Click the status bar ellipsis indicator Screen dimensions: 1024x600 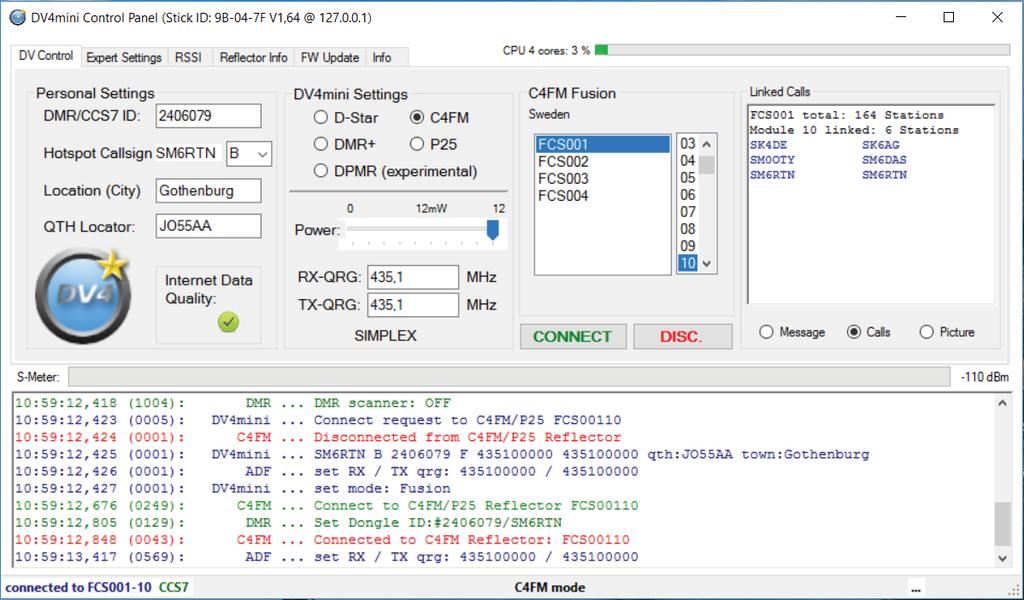[x=917, y=588]
